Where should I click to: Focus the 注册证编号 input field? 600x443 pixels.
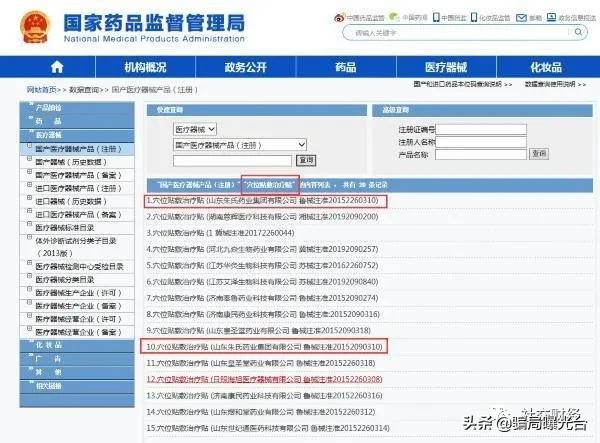click(481, 129)
